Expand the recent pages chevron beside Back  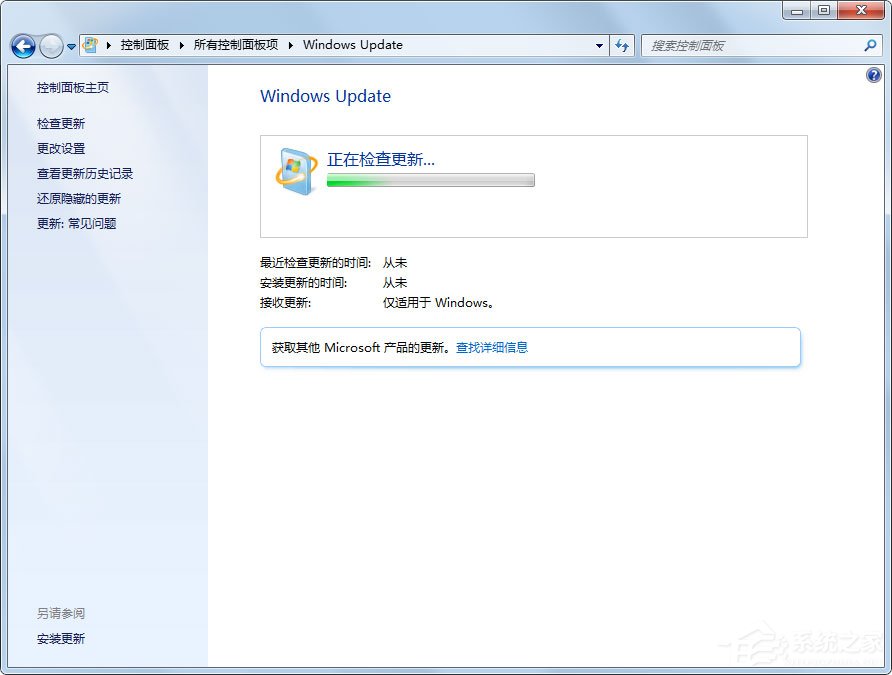(70, 45)
